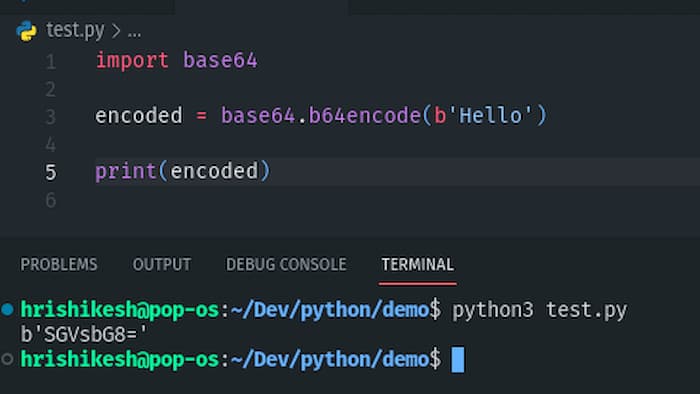Screen dimensions: 700x394
Task: Click the 'encoded' variable on line 3
Action: coord(139,116)
